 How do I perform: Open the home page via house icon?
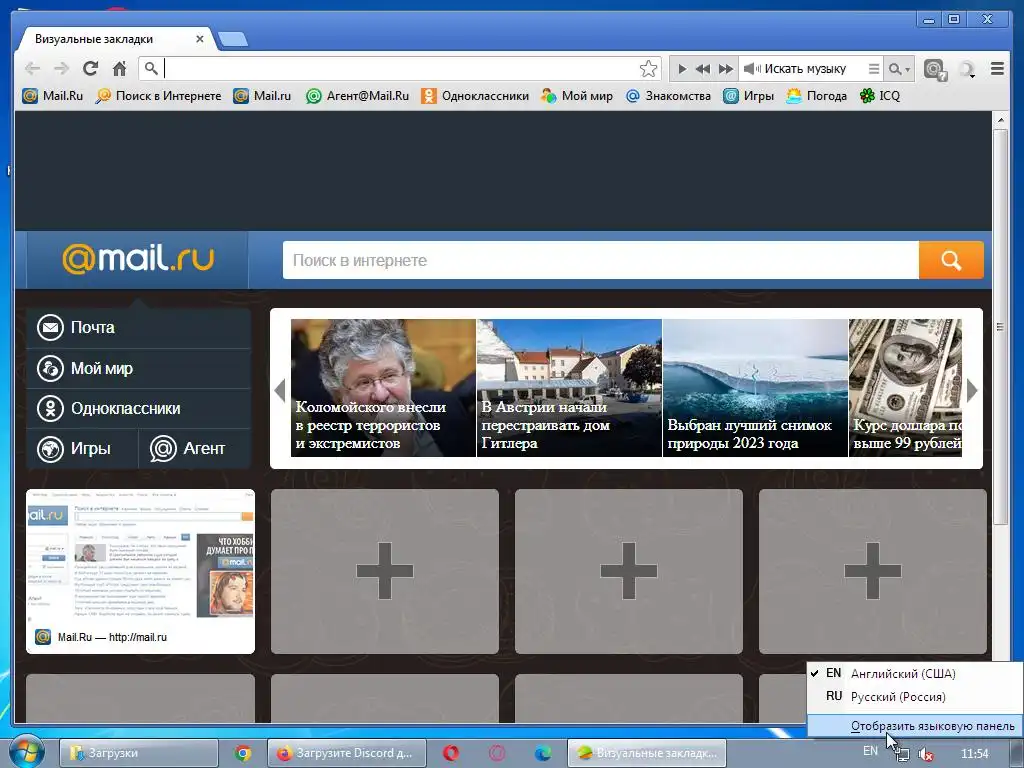[119, 69]
